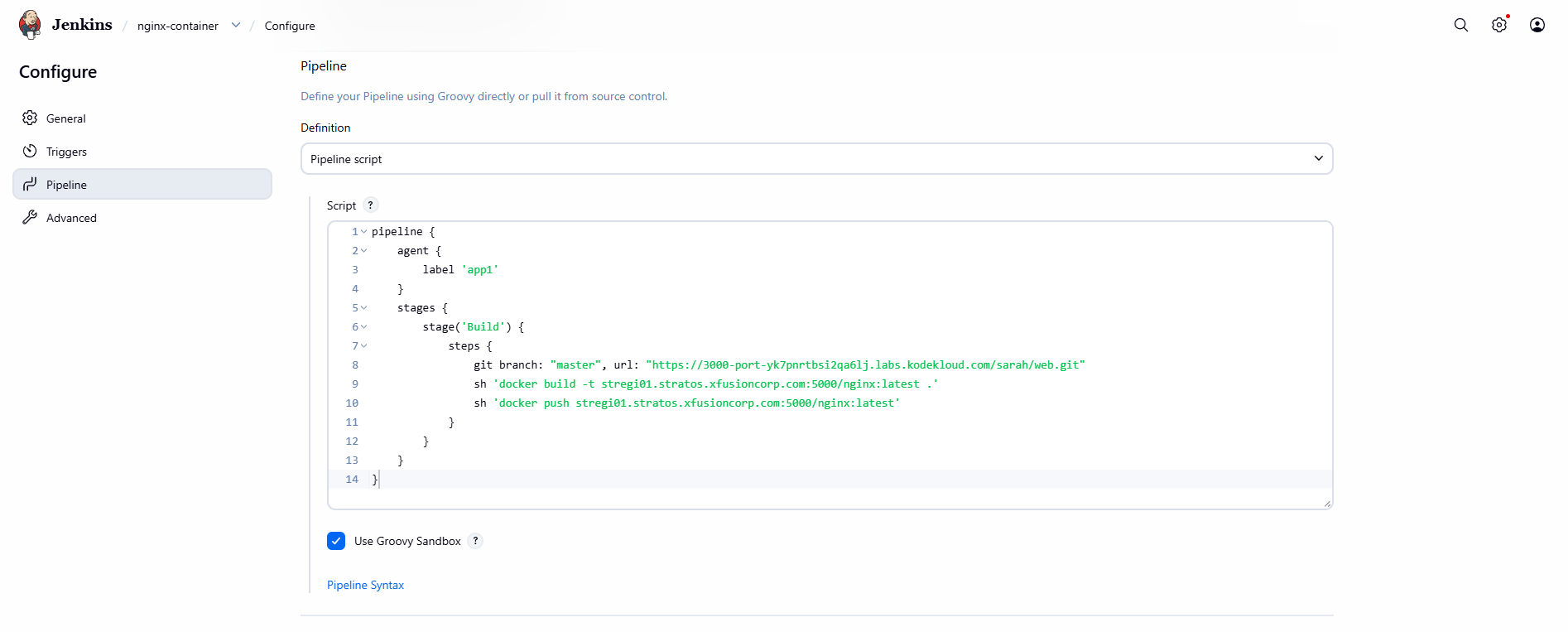Fold the stages block on line 5

[363, 308]
